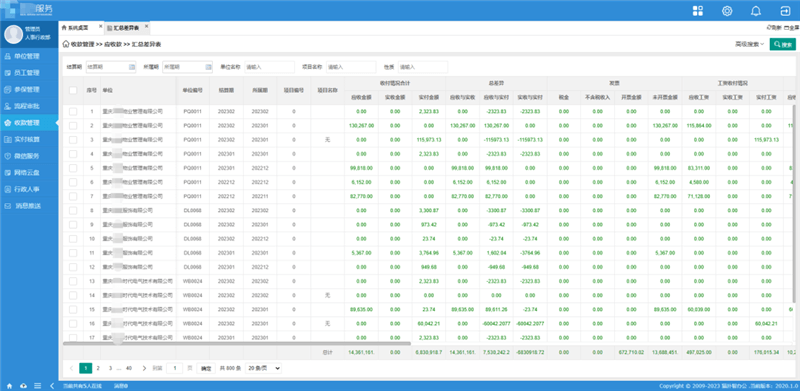Check the checkbox for row 1

[73, 111]
